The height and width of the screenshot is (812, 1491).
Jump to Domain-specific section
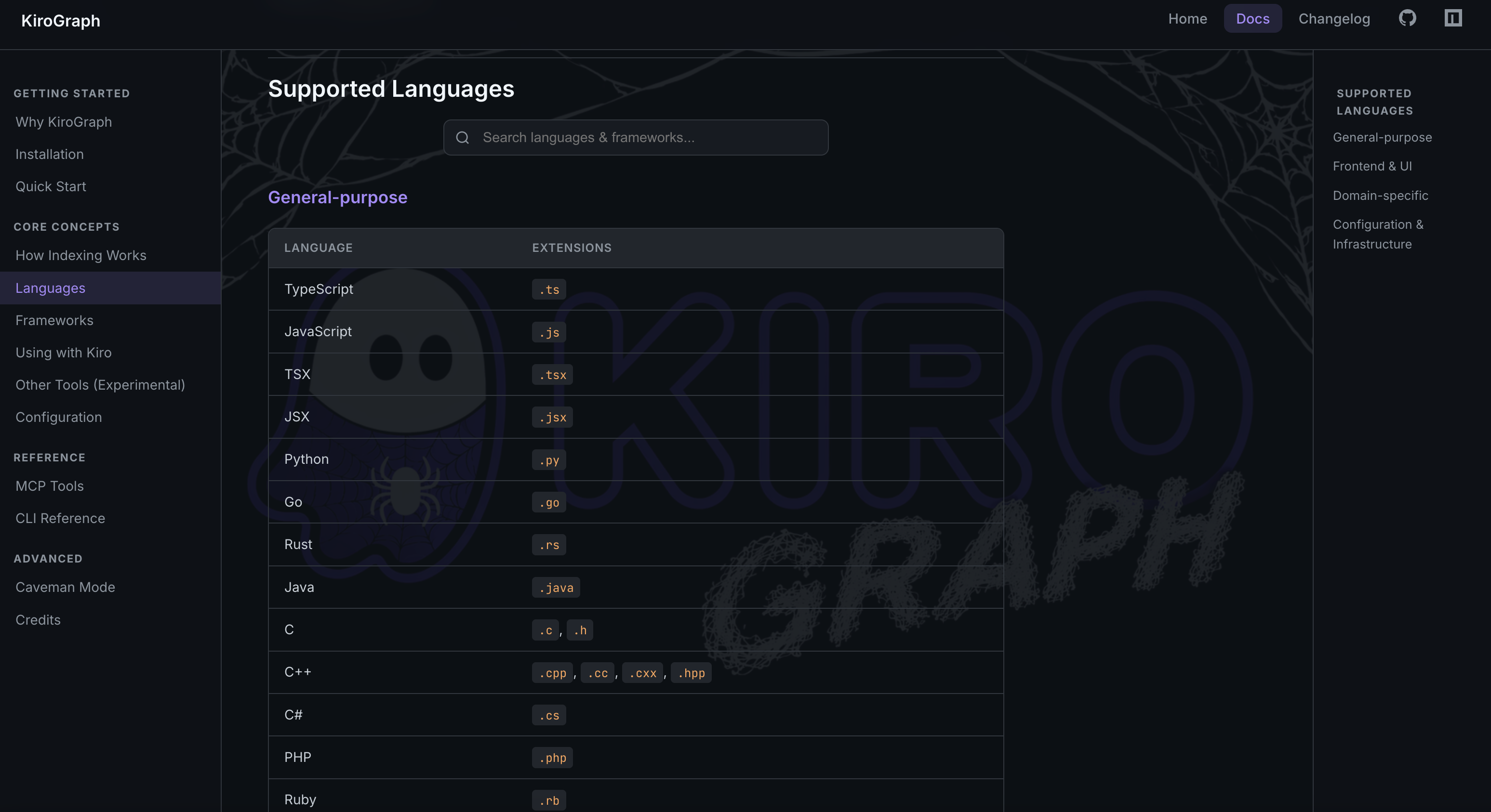point(1381,196)
